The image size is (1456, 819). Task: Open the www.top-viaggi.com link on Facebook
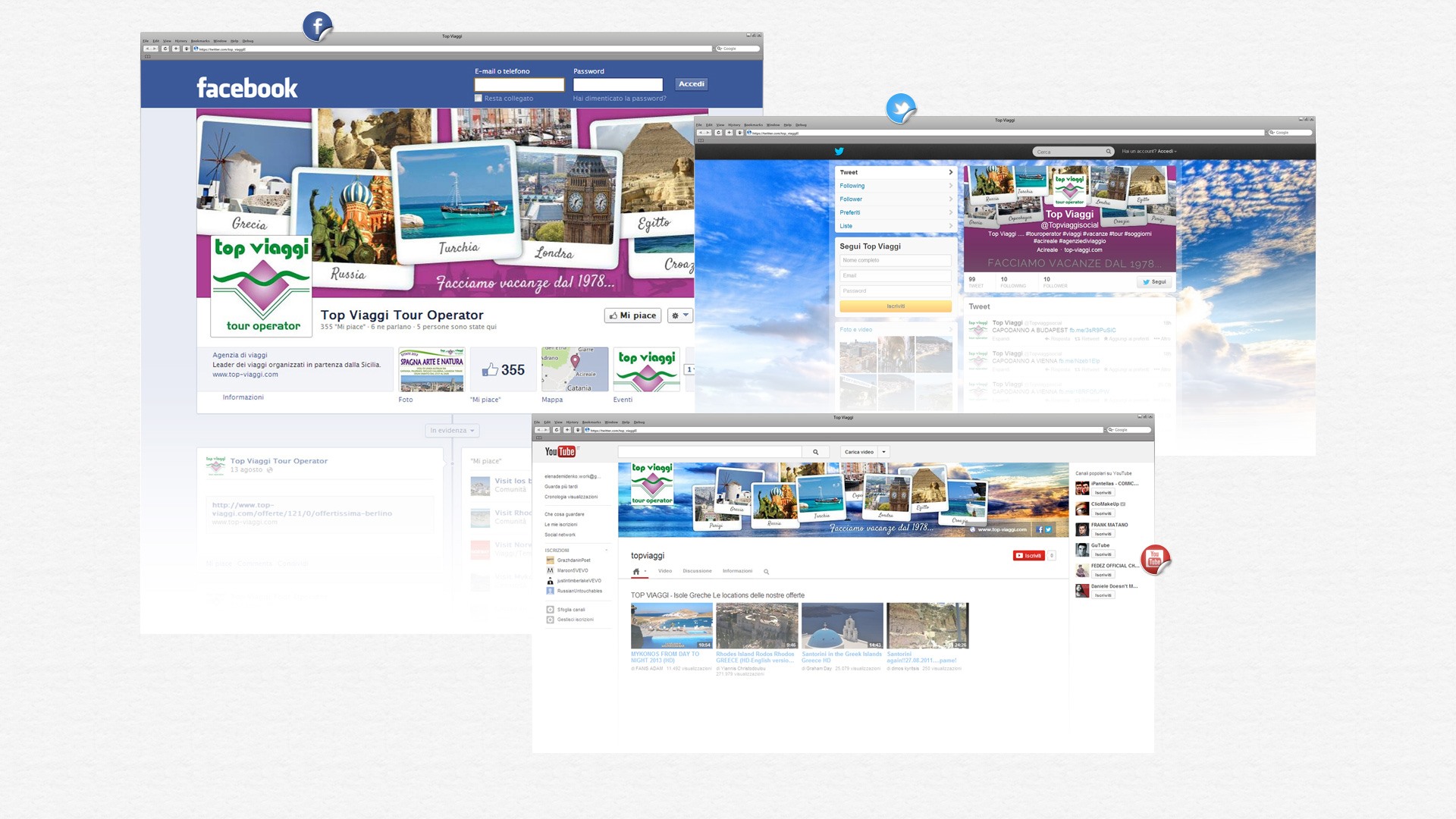coord(245,375)
